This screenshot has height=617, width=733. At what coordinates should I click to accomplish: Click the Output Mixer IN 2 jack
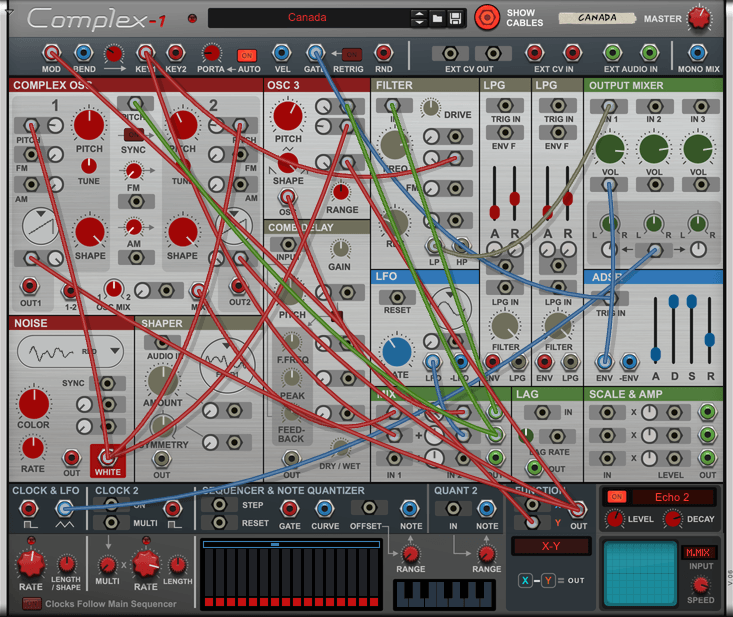[655, 107]
